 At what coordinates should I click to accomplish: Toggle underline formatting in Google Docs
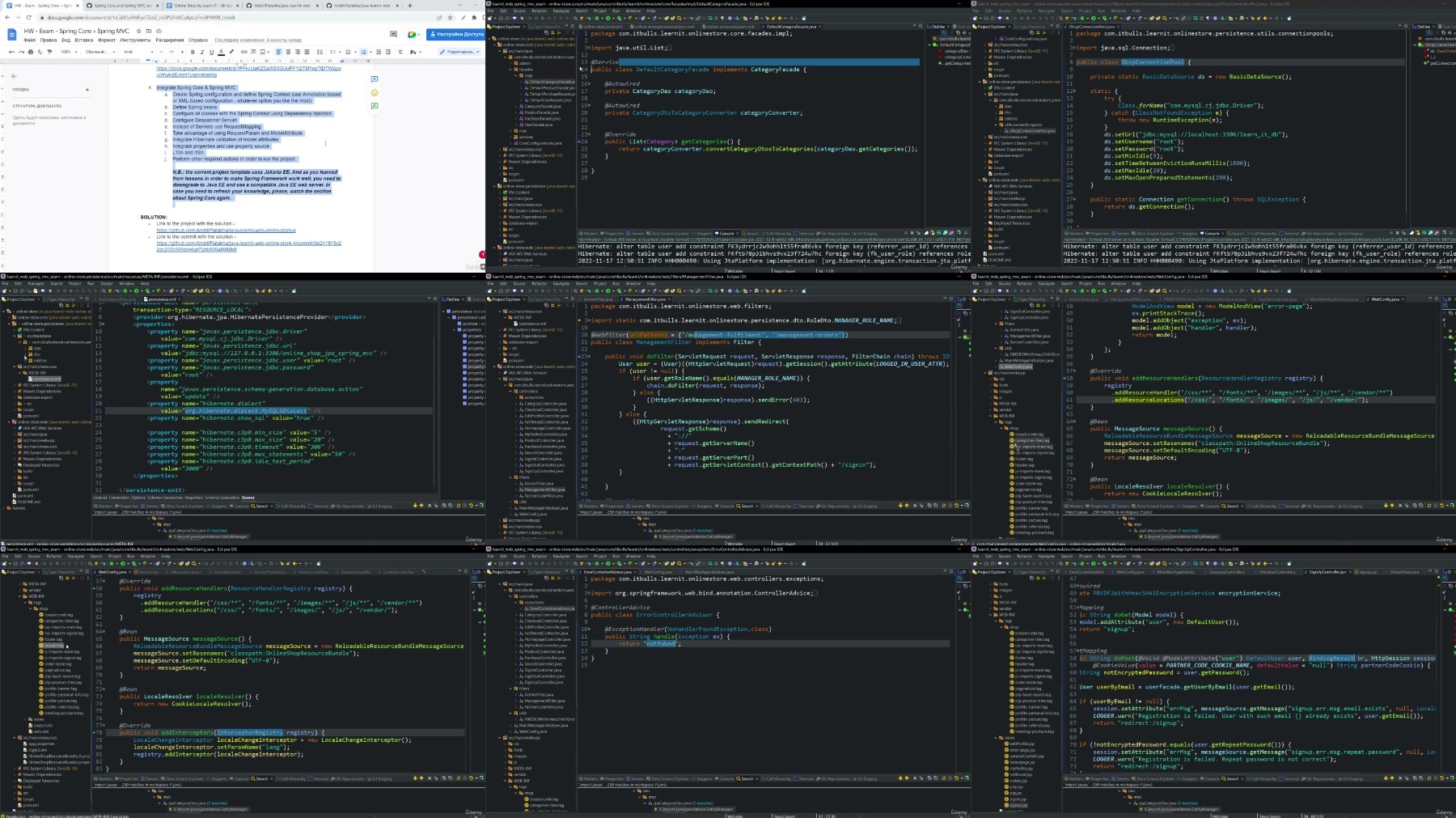click(x=212, y=52)
